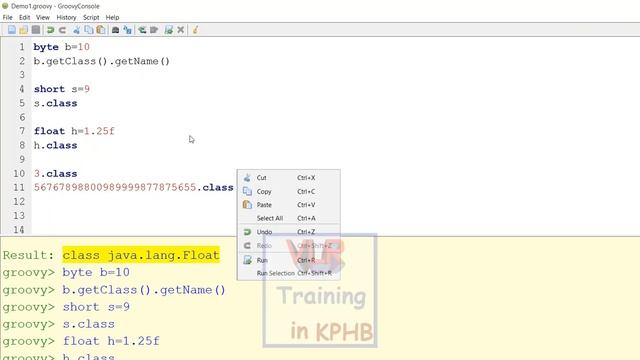Screen dimensions: 640x360
Task: Choose Select All in the context menu
Action: pyautogui.click(x=289, y=218)
